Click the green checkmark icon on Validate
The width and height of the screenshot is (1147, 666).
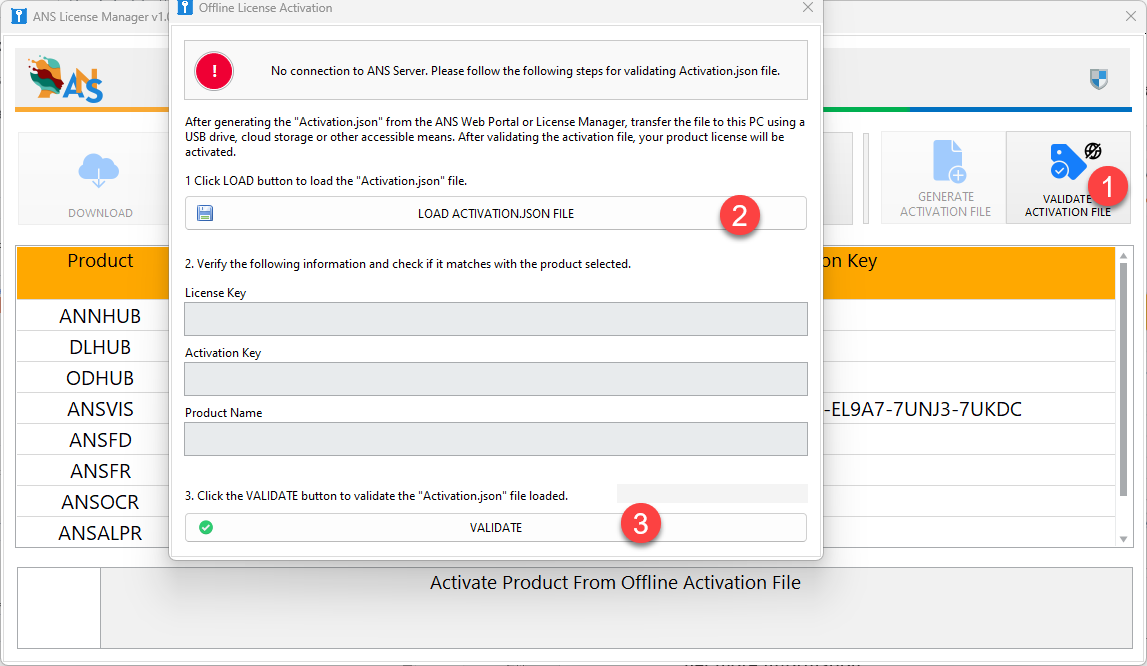click(206, 527)
